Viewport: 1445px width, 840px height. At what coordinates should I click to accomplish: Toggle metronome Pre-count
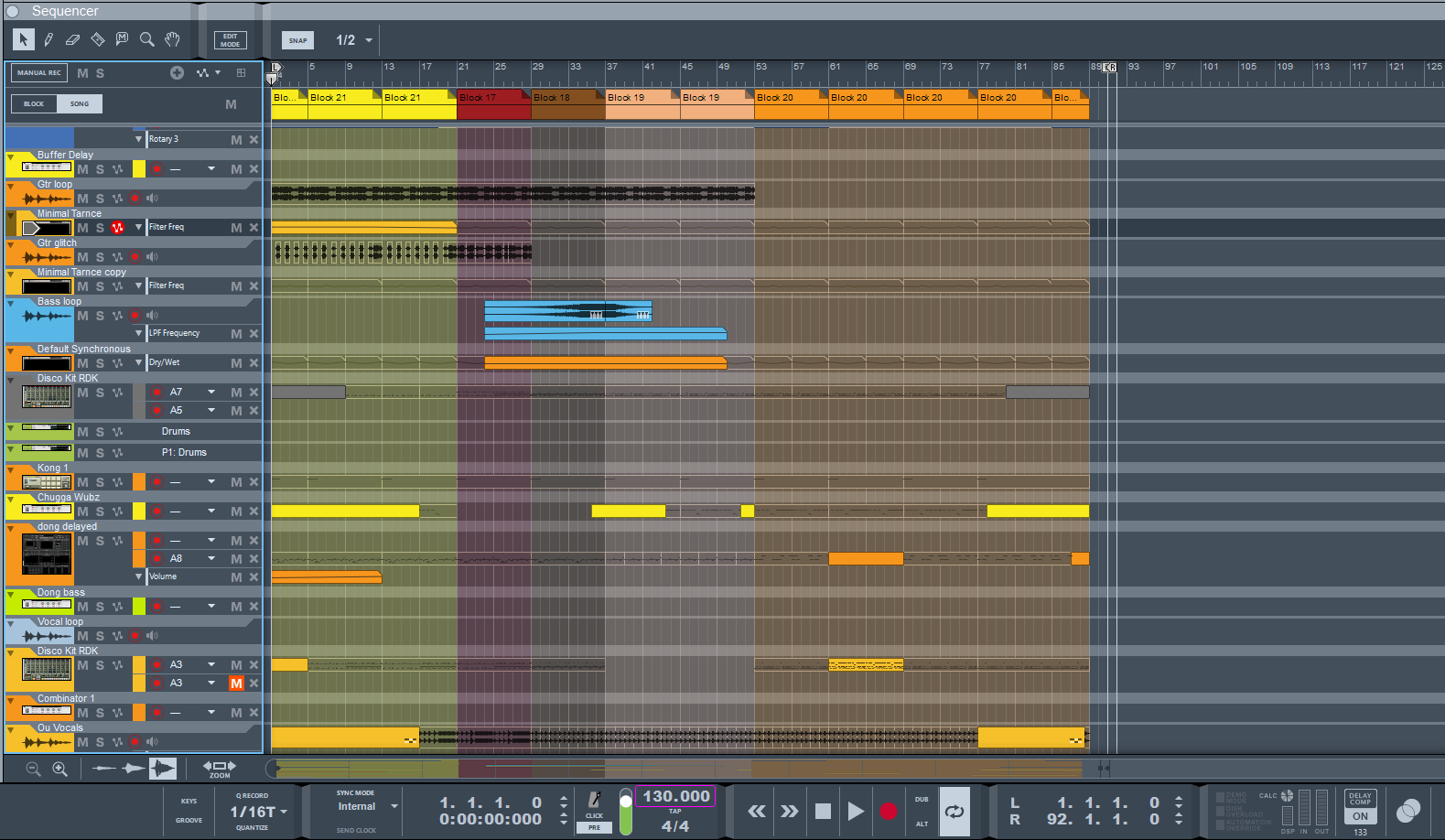595,827
